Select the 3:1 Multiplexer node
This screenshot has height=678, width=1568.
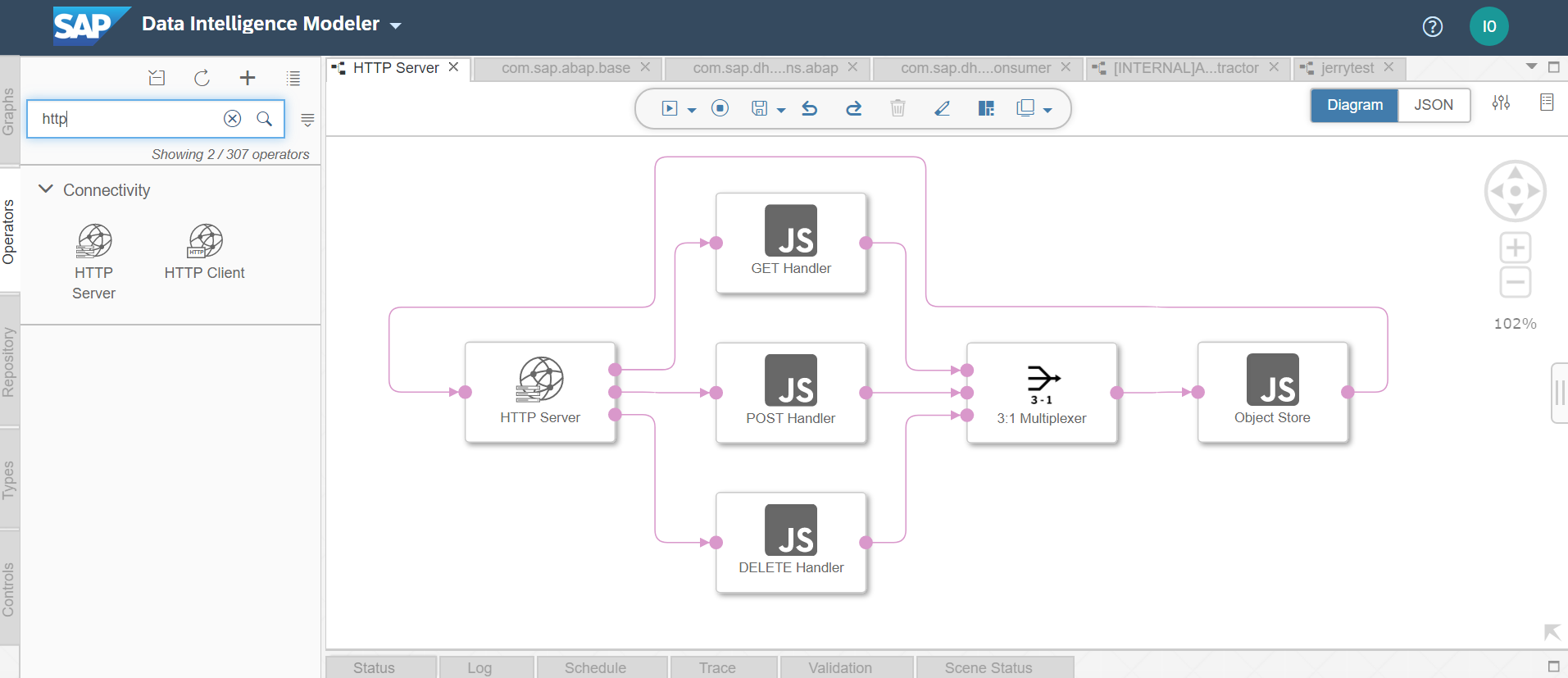(1042, 393)
